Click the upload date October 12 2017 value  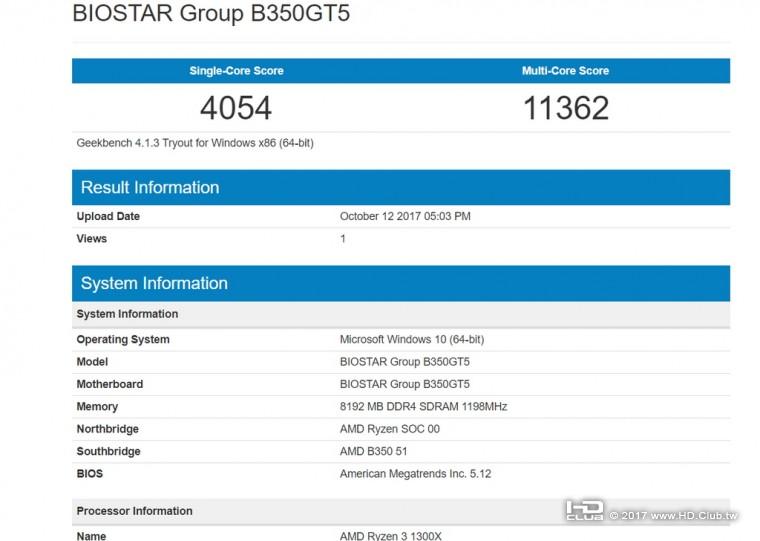(405, 216)
